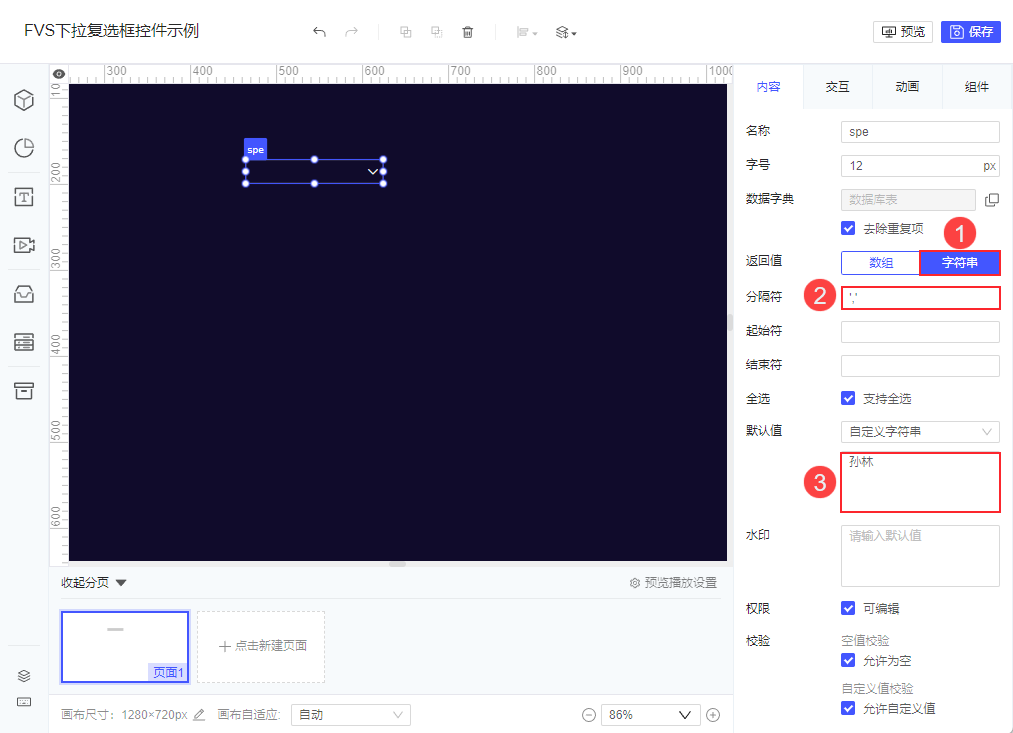Click the blue Save button
This screenshot has width=1013, height=733.
[x=970, y=32]
